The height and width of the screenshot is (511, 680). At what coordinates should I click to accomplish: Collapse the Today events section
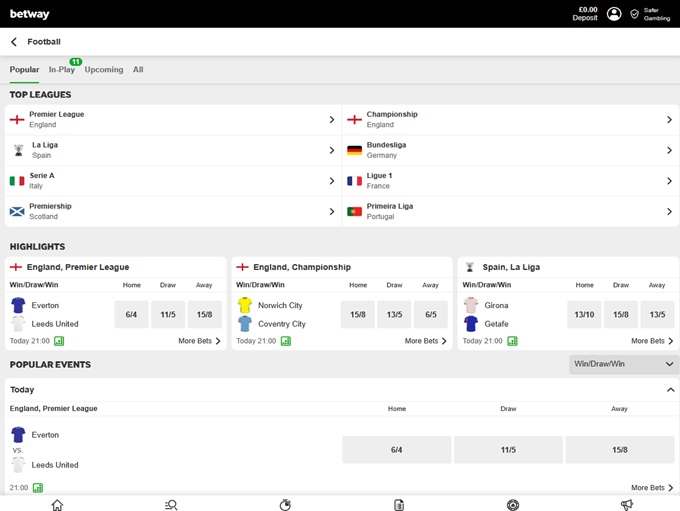(670, 390)
